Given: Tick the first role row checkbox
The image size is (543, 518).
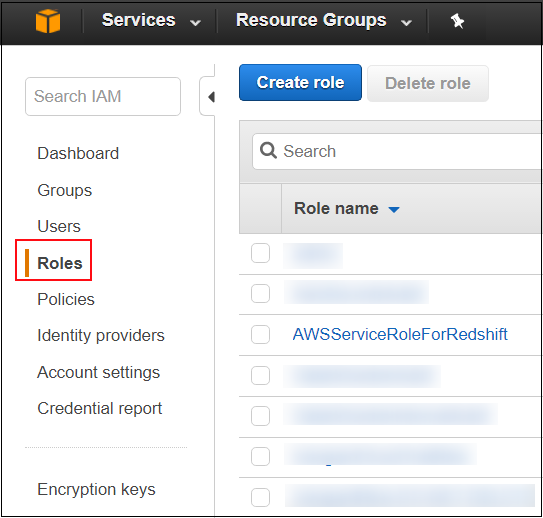Looking at the screenshot, I should click(x=260, y=253).
